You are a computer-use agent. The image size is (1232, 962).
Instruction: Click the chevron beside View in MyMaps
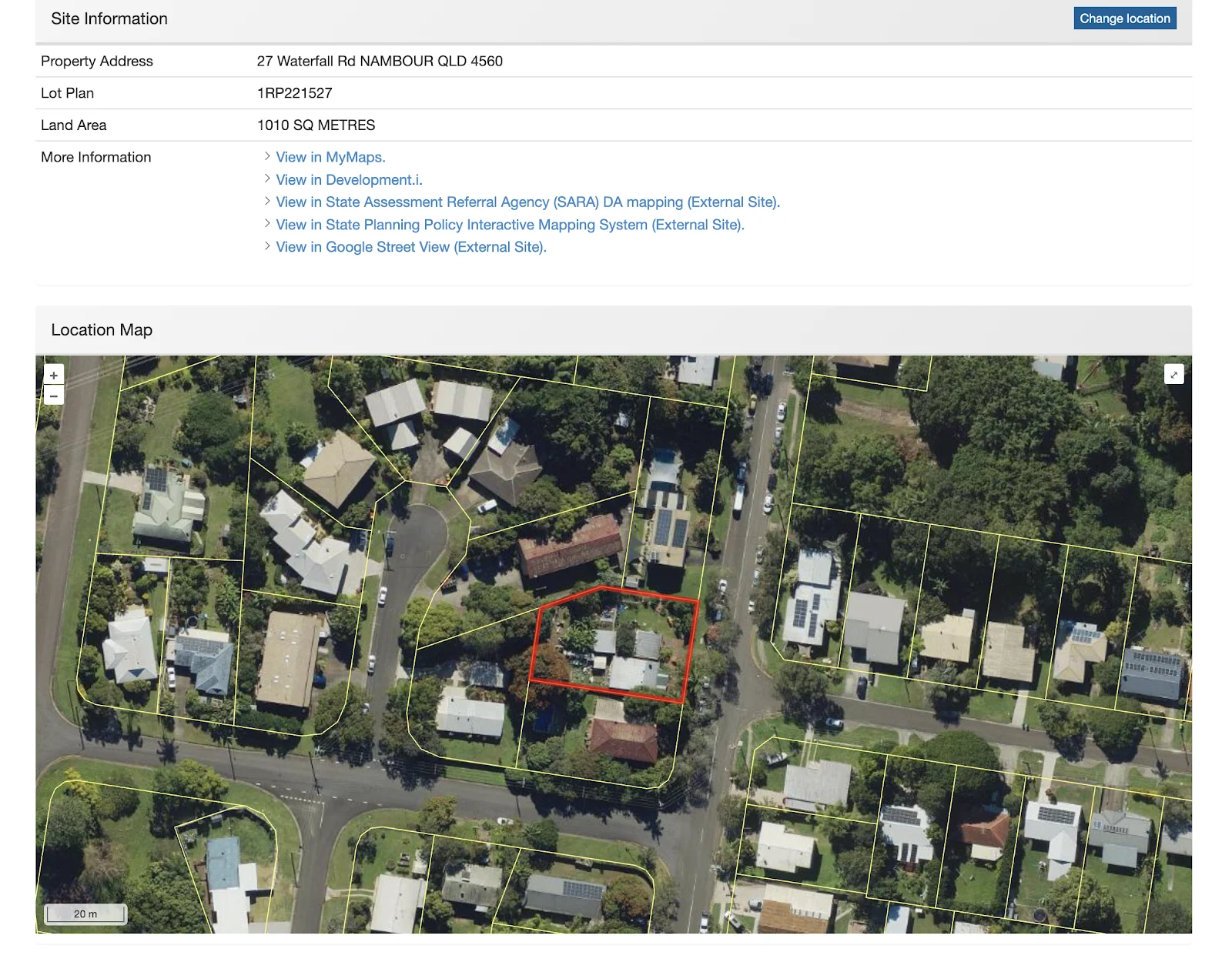pyautogui.click(x=267, y=156)
